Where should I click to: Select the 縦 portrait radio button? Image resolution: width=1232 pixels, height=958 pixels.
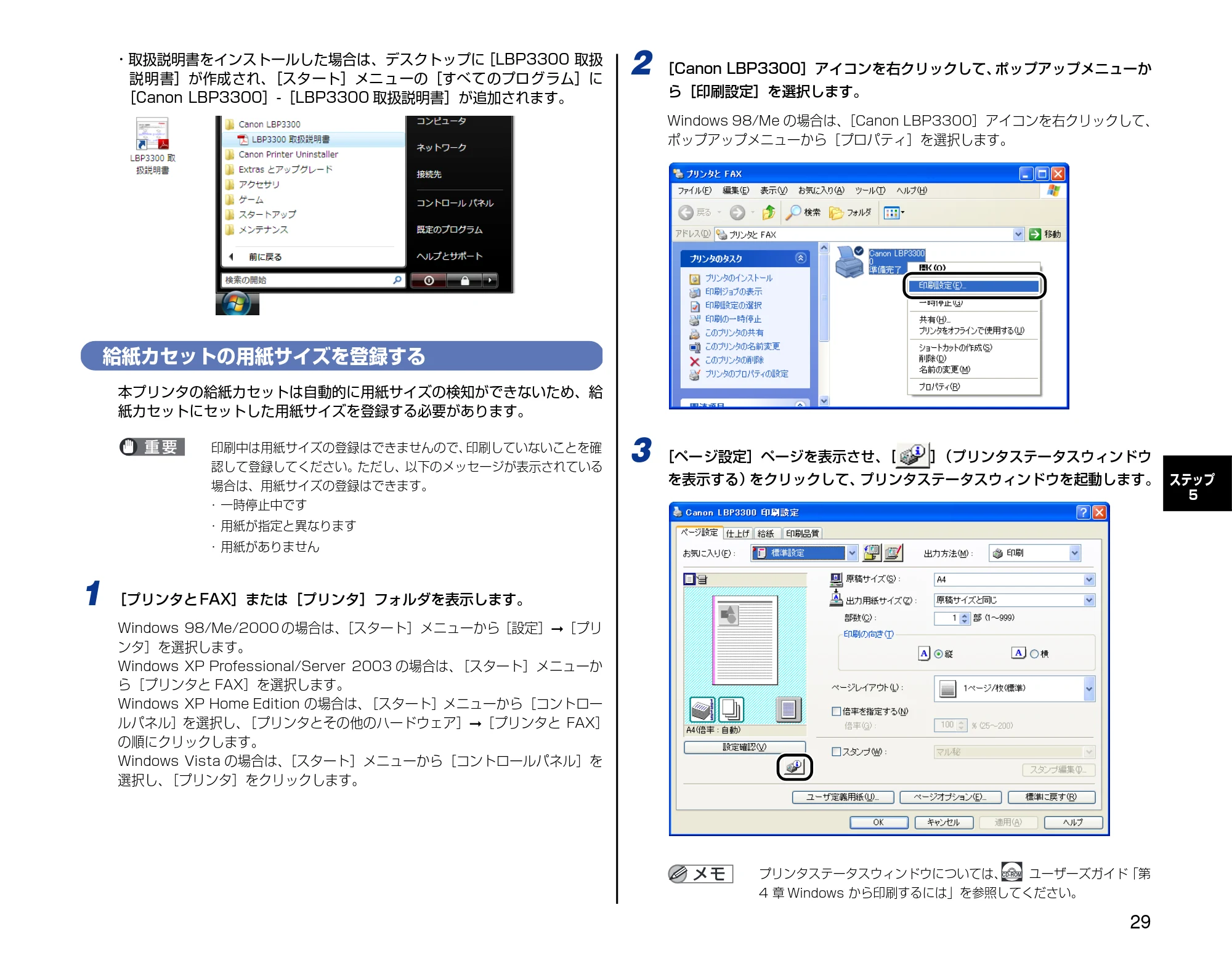pos(938,654)
